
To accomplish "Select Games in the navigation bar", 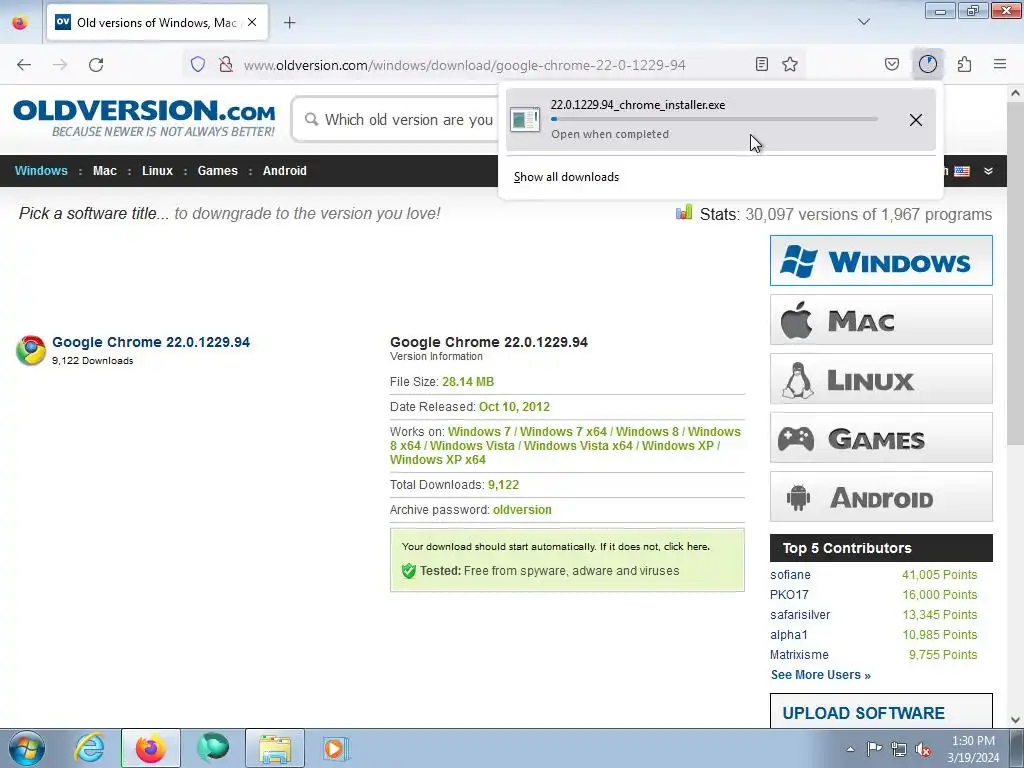I will tap(217, 171).
